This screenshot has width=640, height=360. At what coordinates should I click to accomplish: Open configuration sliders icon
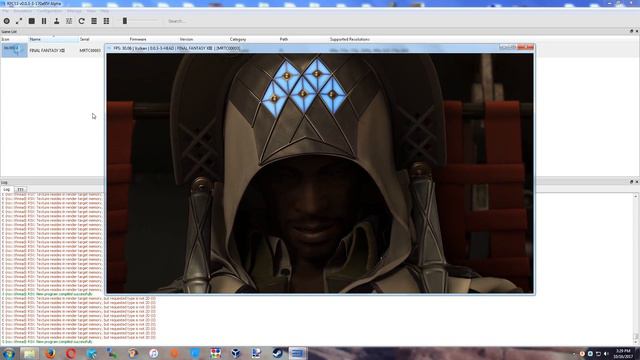pyautogui.click(x=69, y=21)
